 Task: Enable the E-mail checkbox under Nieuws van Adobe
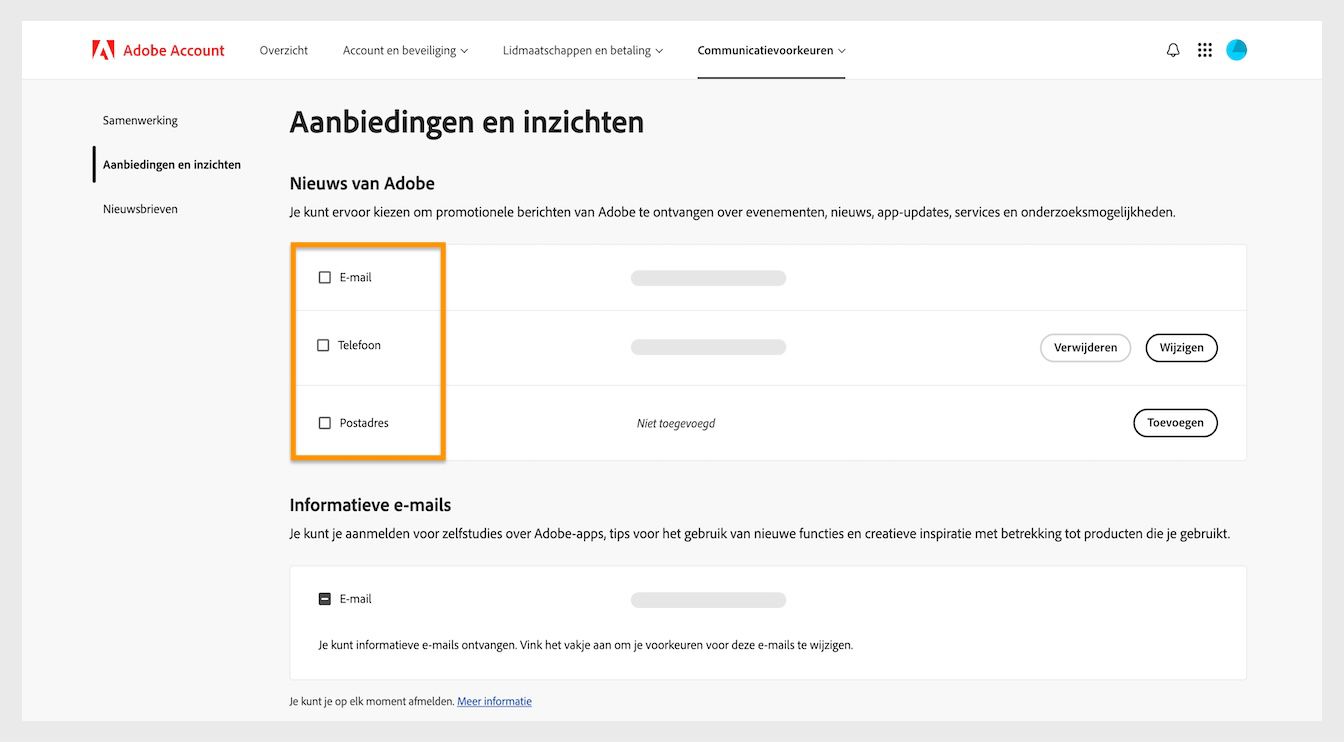[x=324, y=277]
